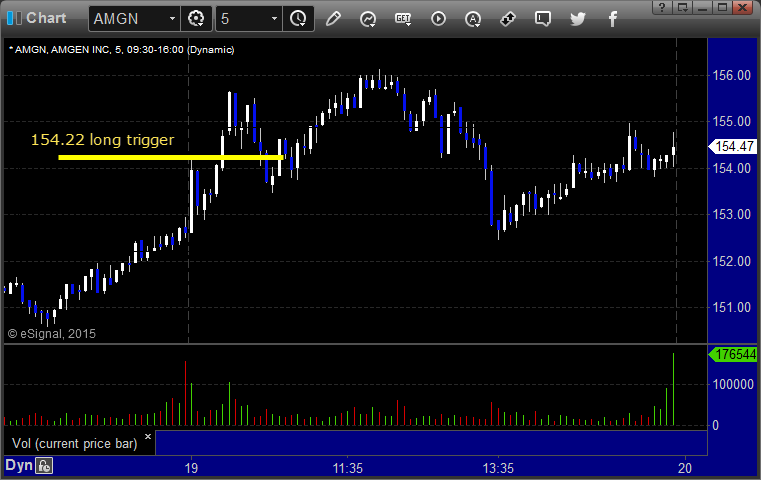
Task: Open the AMGN symbol dropdown
Action: pyautogui.click(x=172, y=19)
